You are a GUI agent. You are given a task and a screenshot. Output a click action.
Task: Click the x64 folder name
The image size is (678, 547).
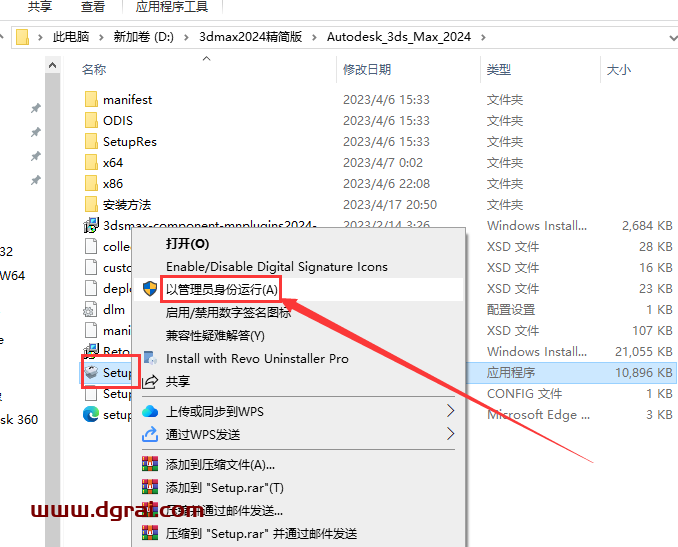tap(113, 163)
